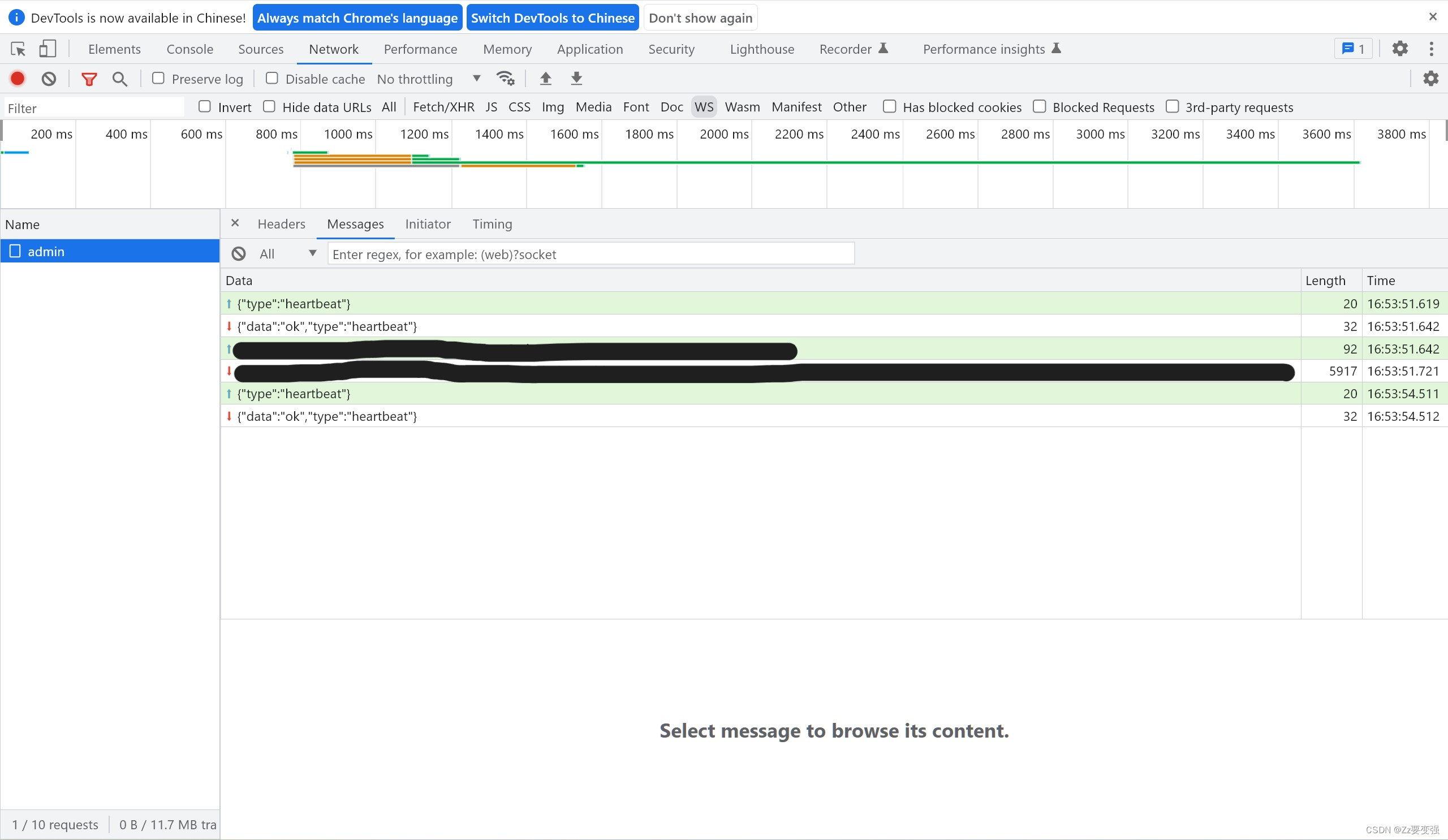The height and width of the screenshot is (840, 1448).
Task: Open network conditions settings
Action: [505, 78]
